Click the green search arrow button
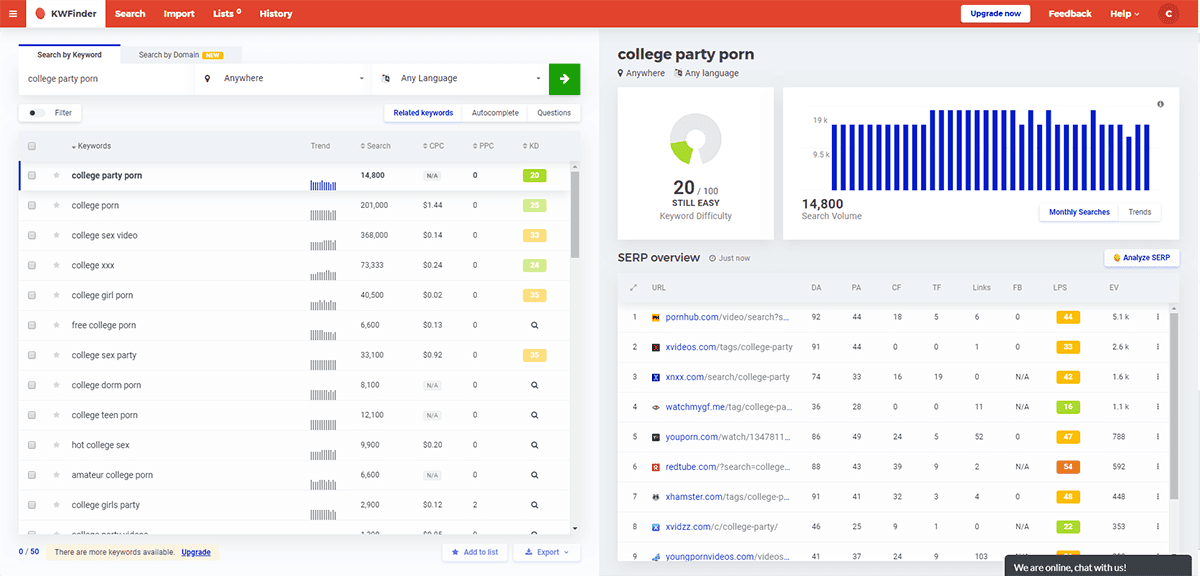This screenshot has height=576, width=1200. point(564,78)
